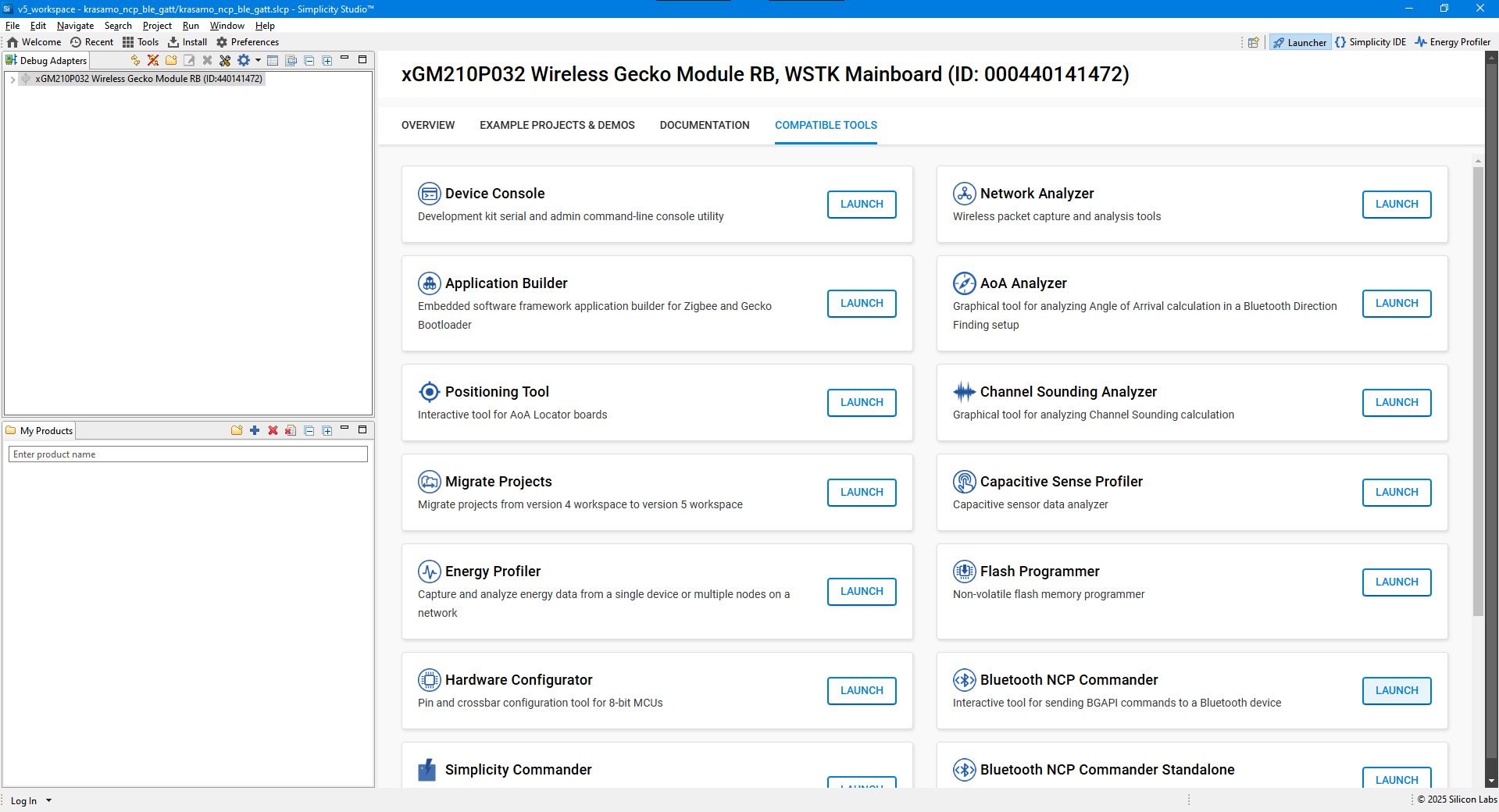Switch to the DOCUMENTATION tab

(705, 125)
